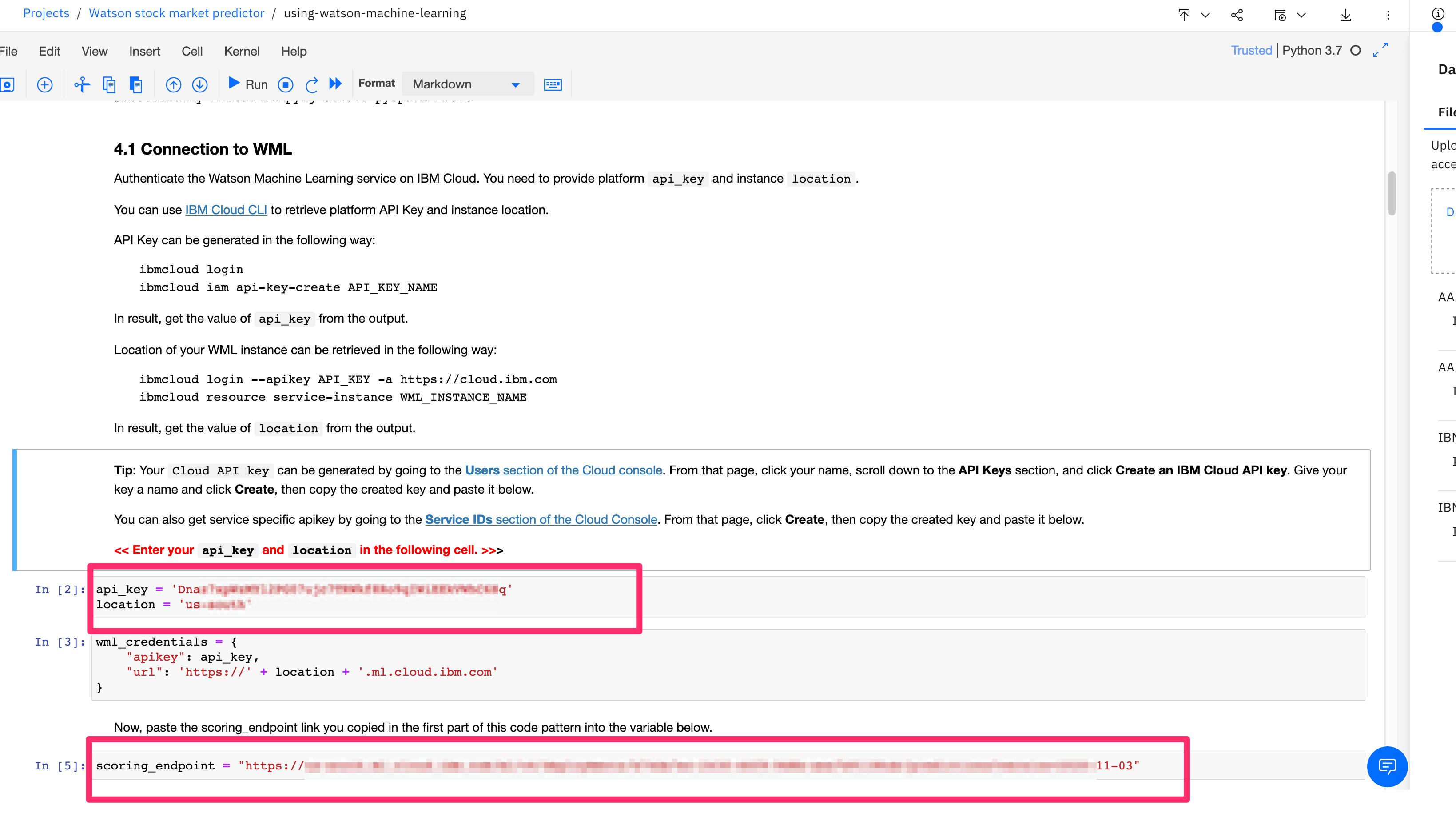Viewport: 1456px width, 821px height.
Task: Expand the publish arrow dropdown chevron
Action: pos(1205,15)
